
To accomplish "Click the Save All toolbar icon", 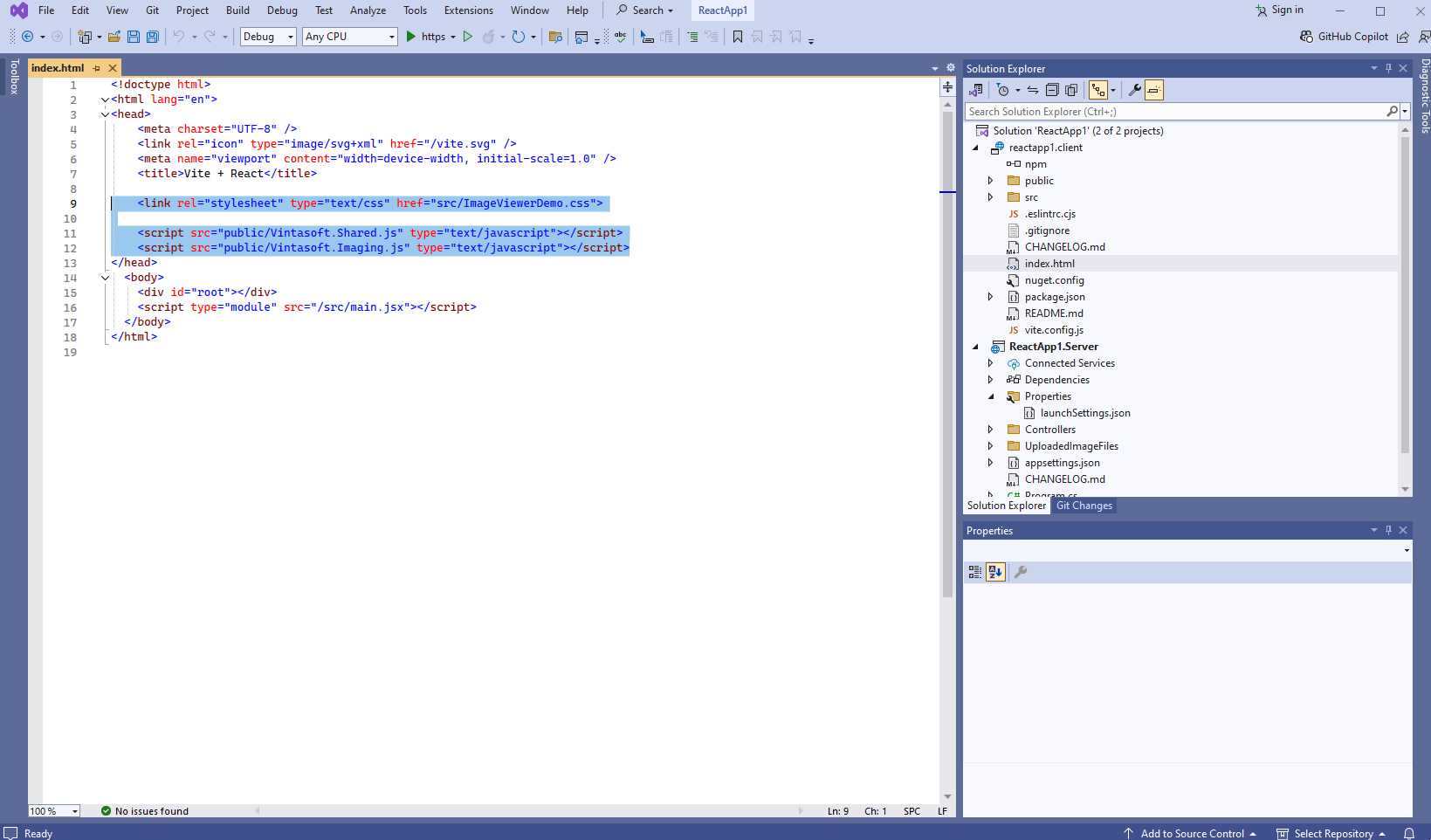I will click(153, 37).
